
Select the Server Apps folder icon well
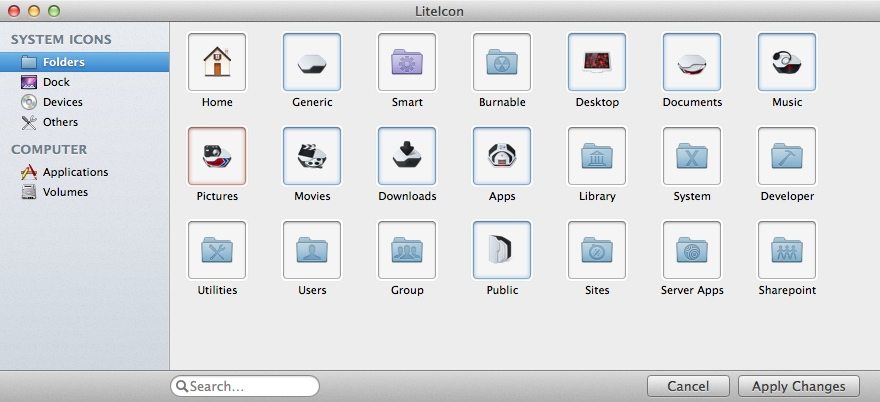pos(692,250)
